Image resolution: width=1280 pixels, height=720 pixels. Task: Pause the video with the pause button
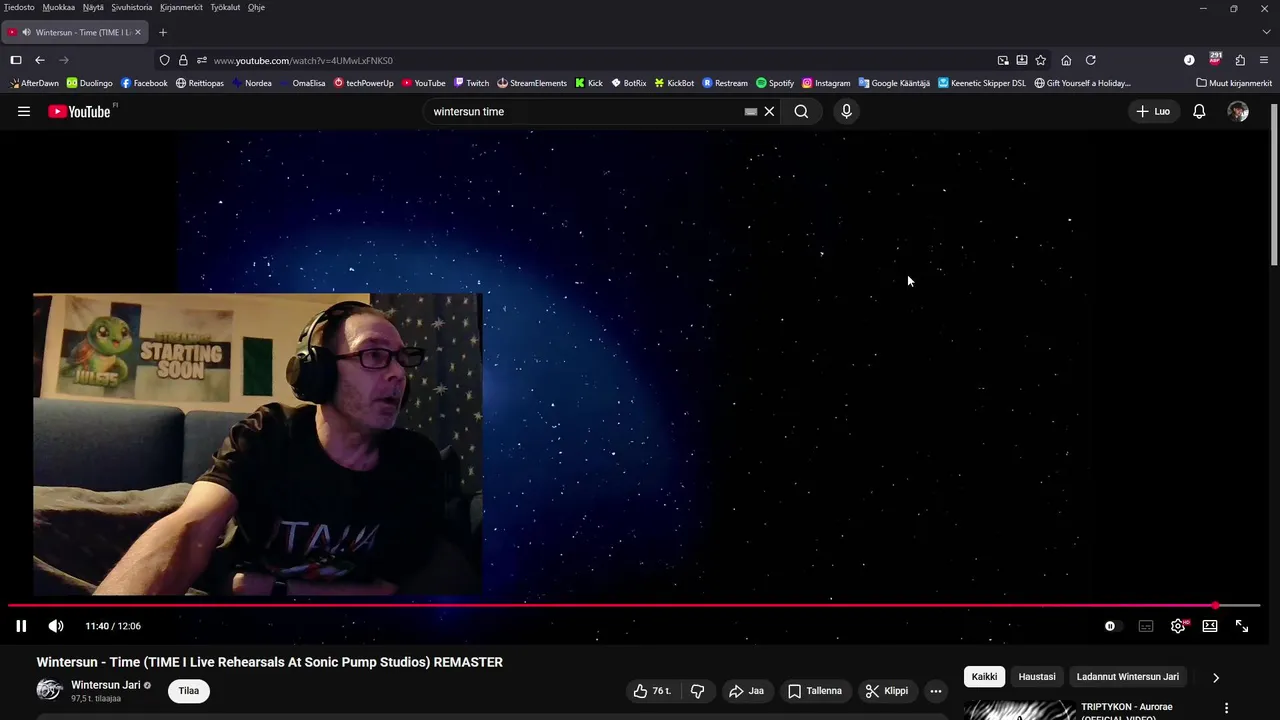click(21, 626)
